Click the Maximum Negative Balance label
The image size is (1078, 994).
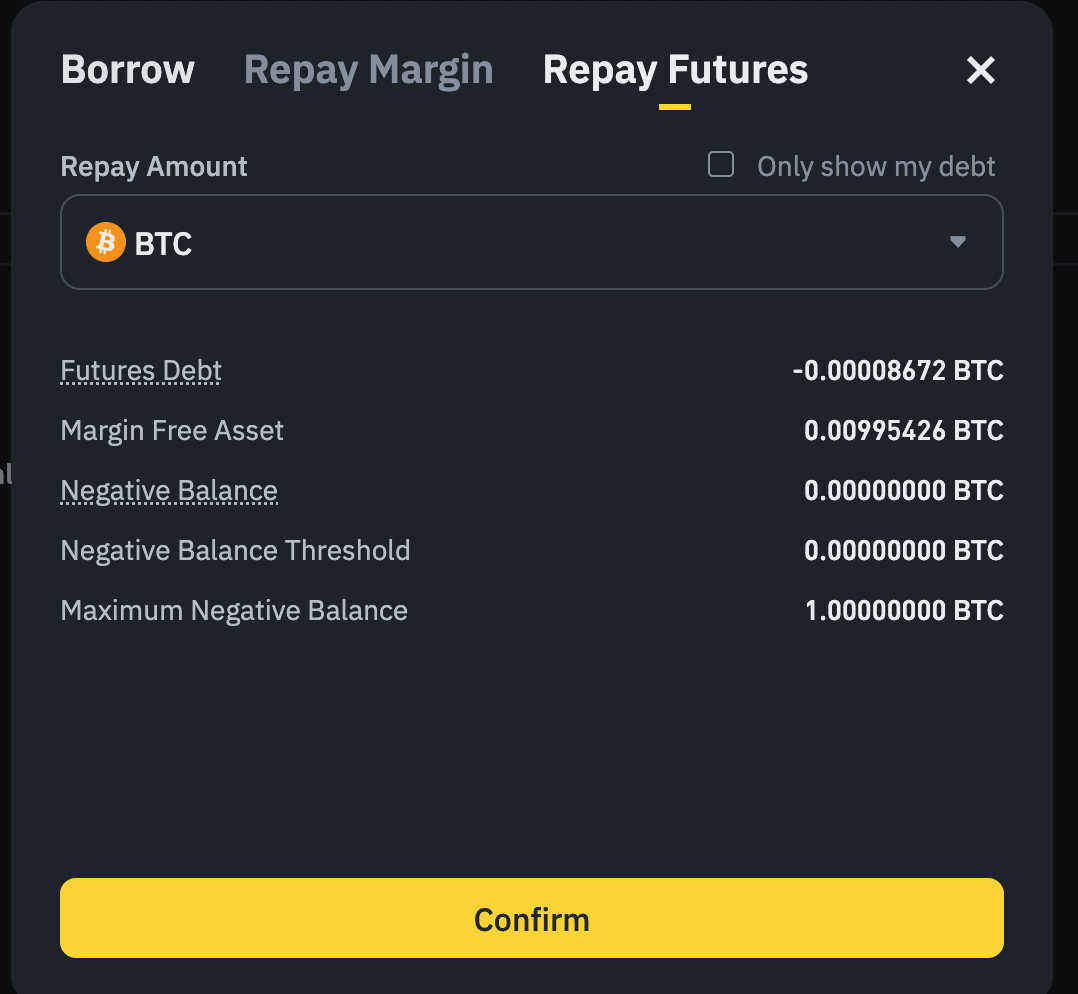(x=234, y=611)
